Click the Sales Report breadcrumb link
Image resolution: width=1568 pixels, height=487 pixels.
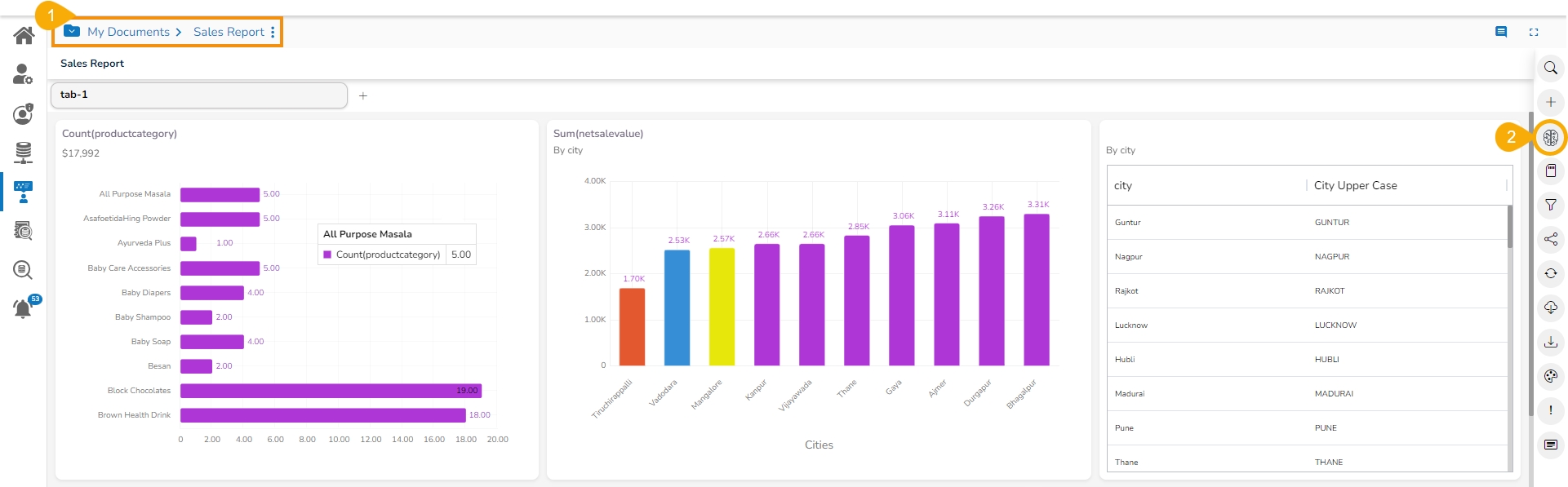tap(229, 32)
